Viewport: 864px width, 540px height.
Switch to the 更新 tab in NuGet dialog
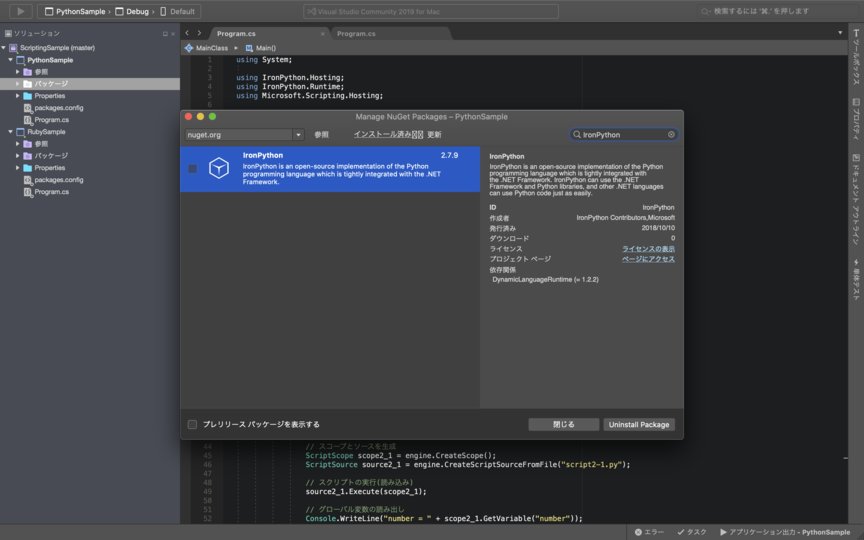(x=434, y=134)
